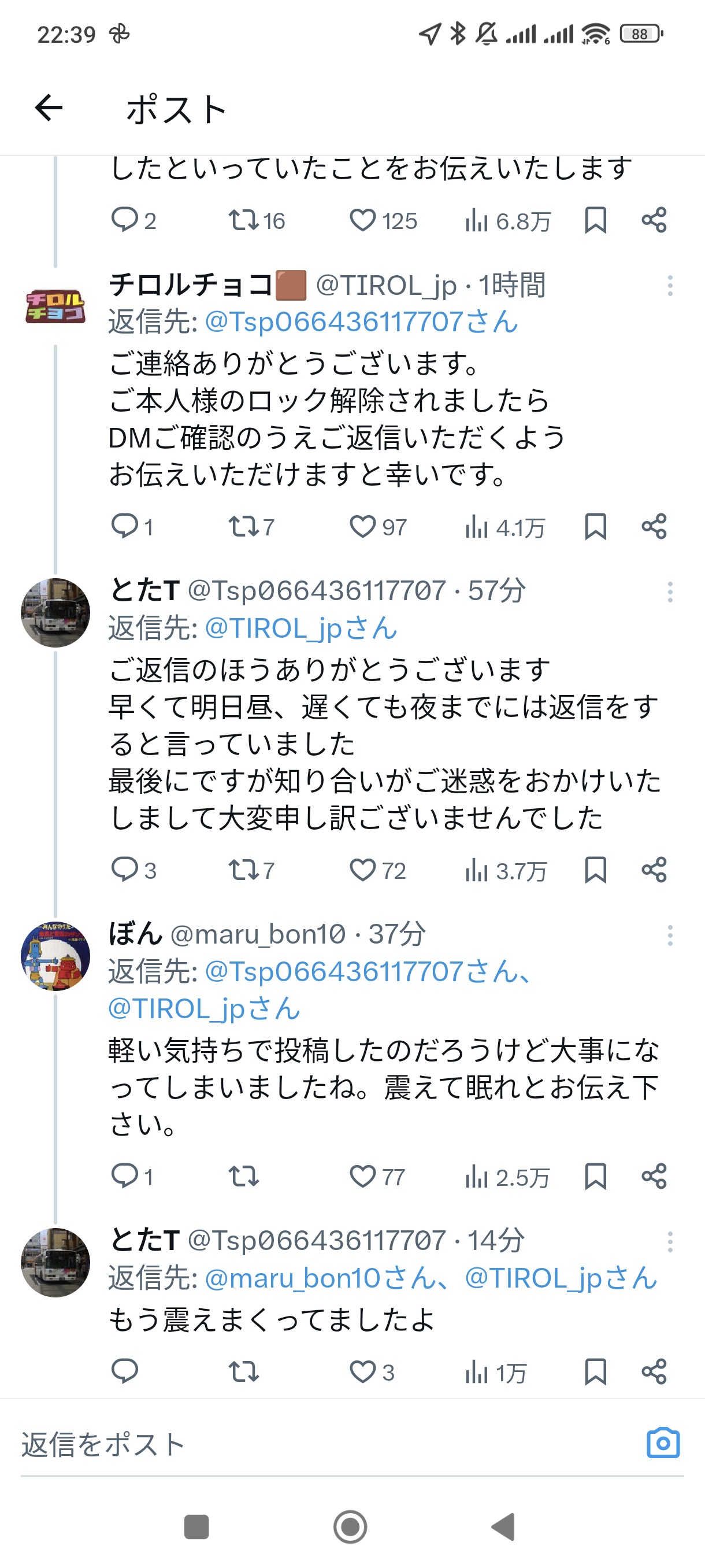This screenshot has height=1568, width=705.
Task: Open more options for ぼん post
Action: pos(670,935)
